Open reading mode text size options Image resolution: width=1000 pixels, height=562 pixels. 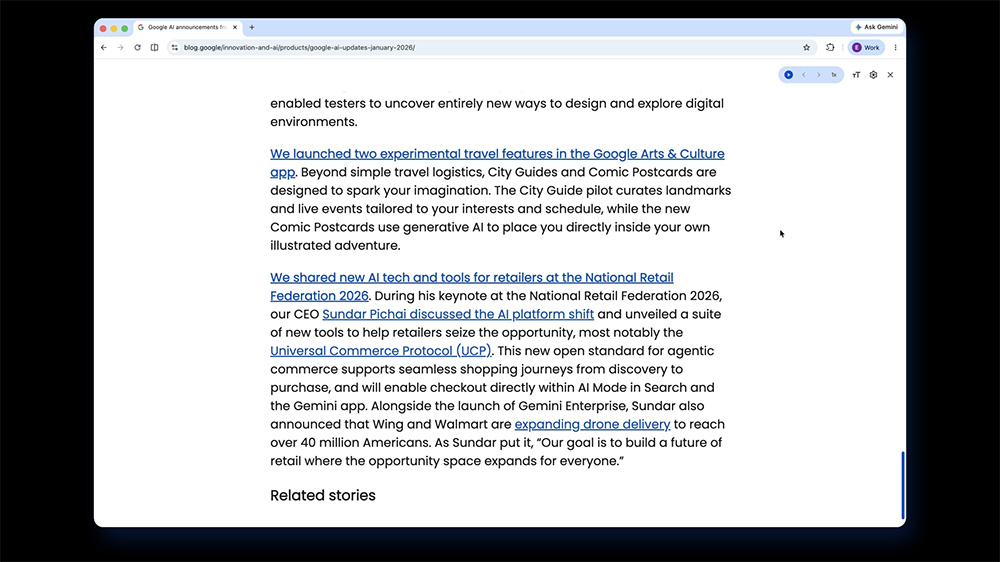(856, 75)
